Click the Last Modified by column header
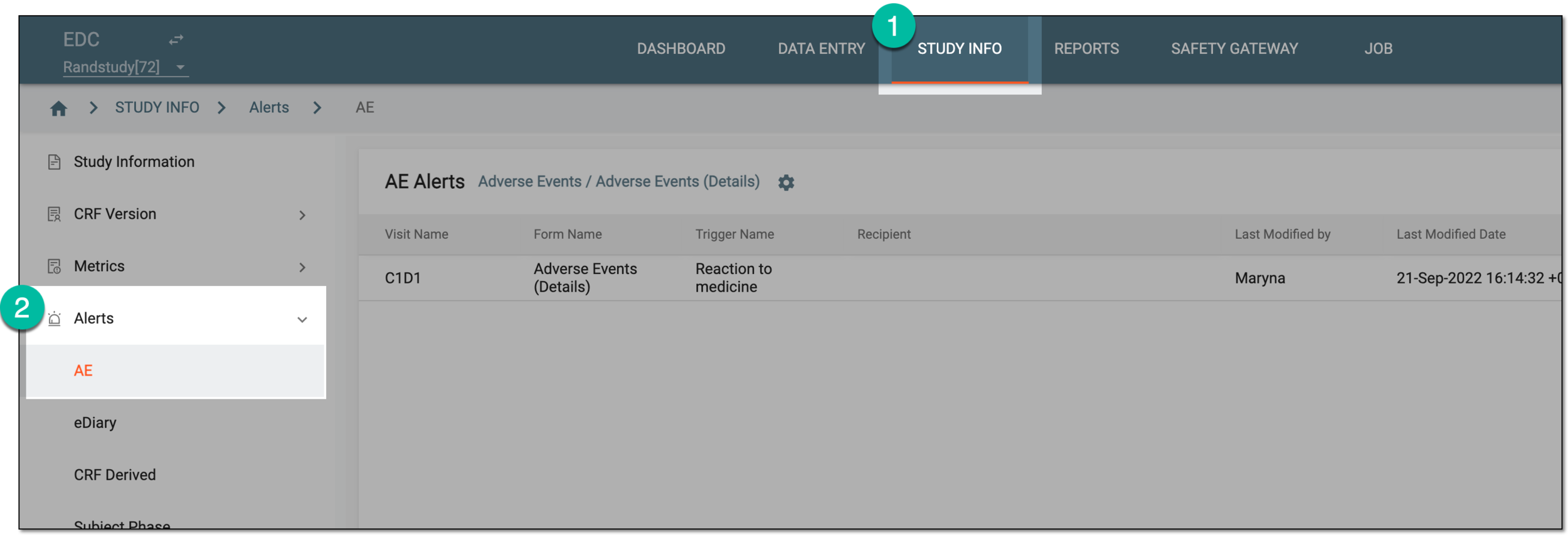 1283,235
